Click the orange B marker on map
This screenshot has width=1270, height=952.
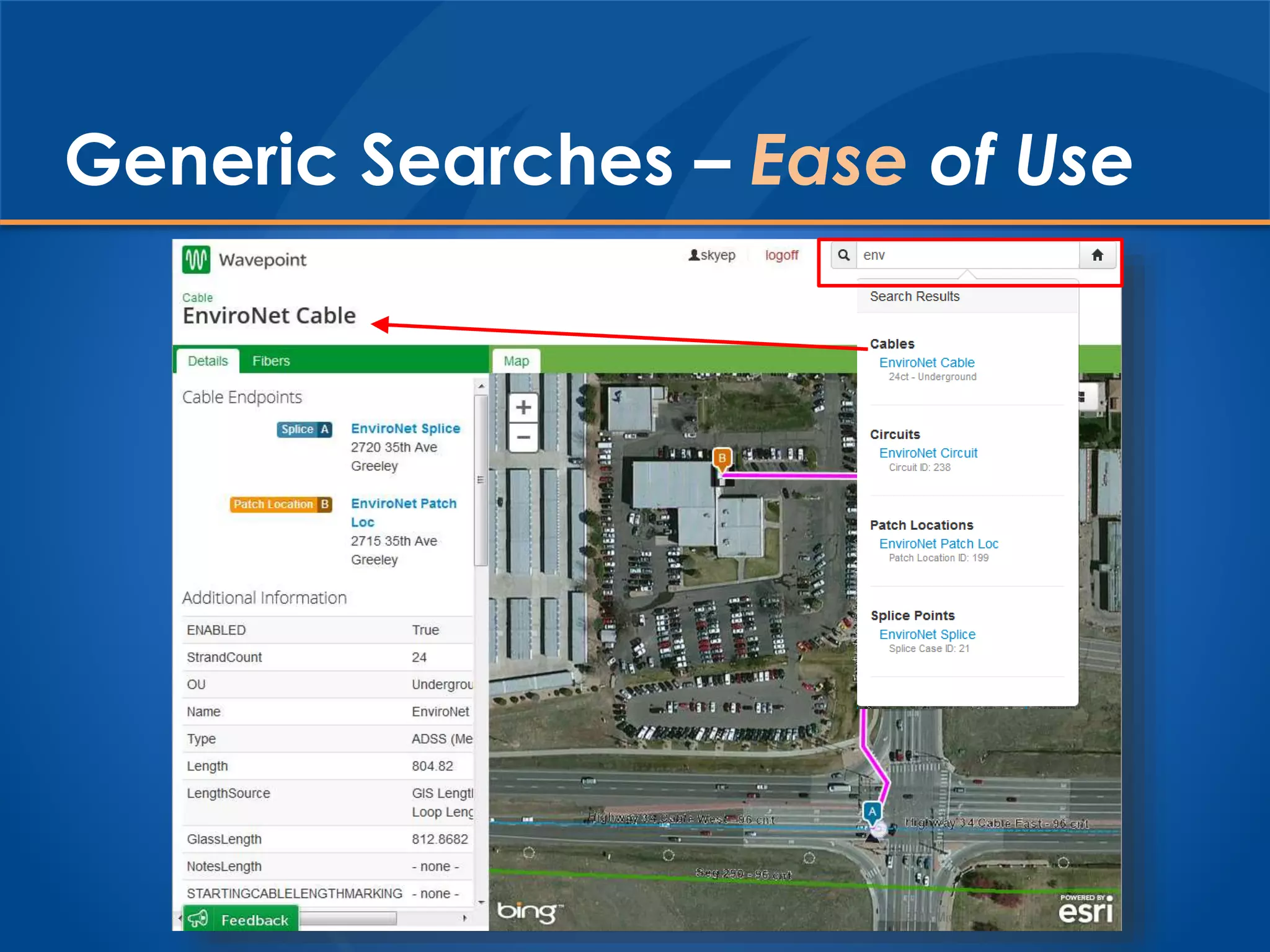click(x=722, y=459)
